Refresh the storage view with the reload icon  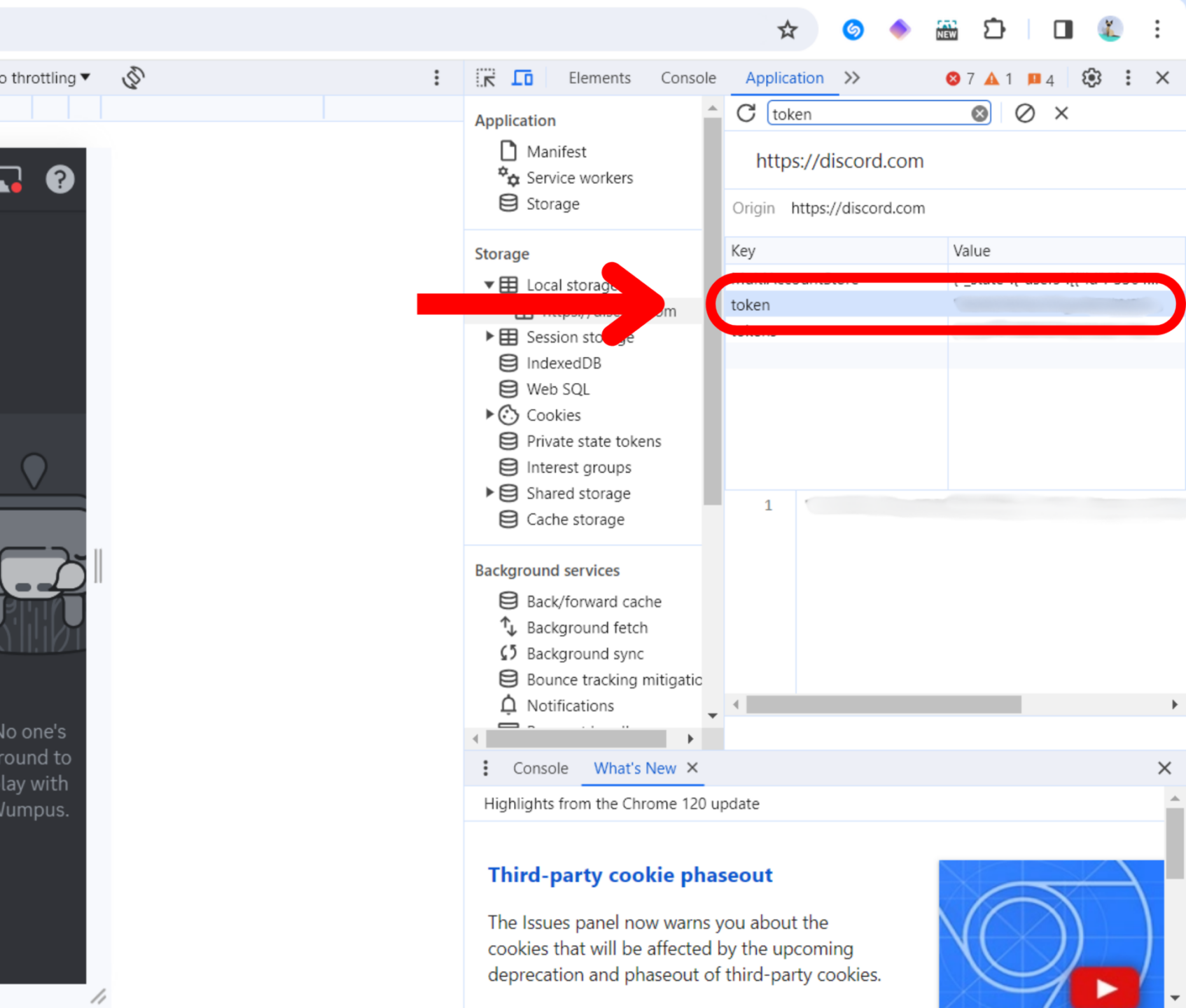coord(746,113)
